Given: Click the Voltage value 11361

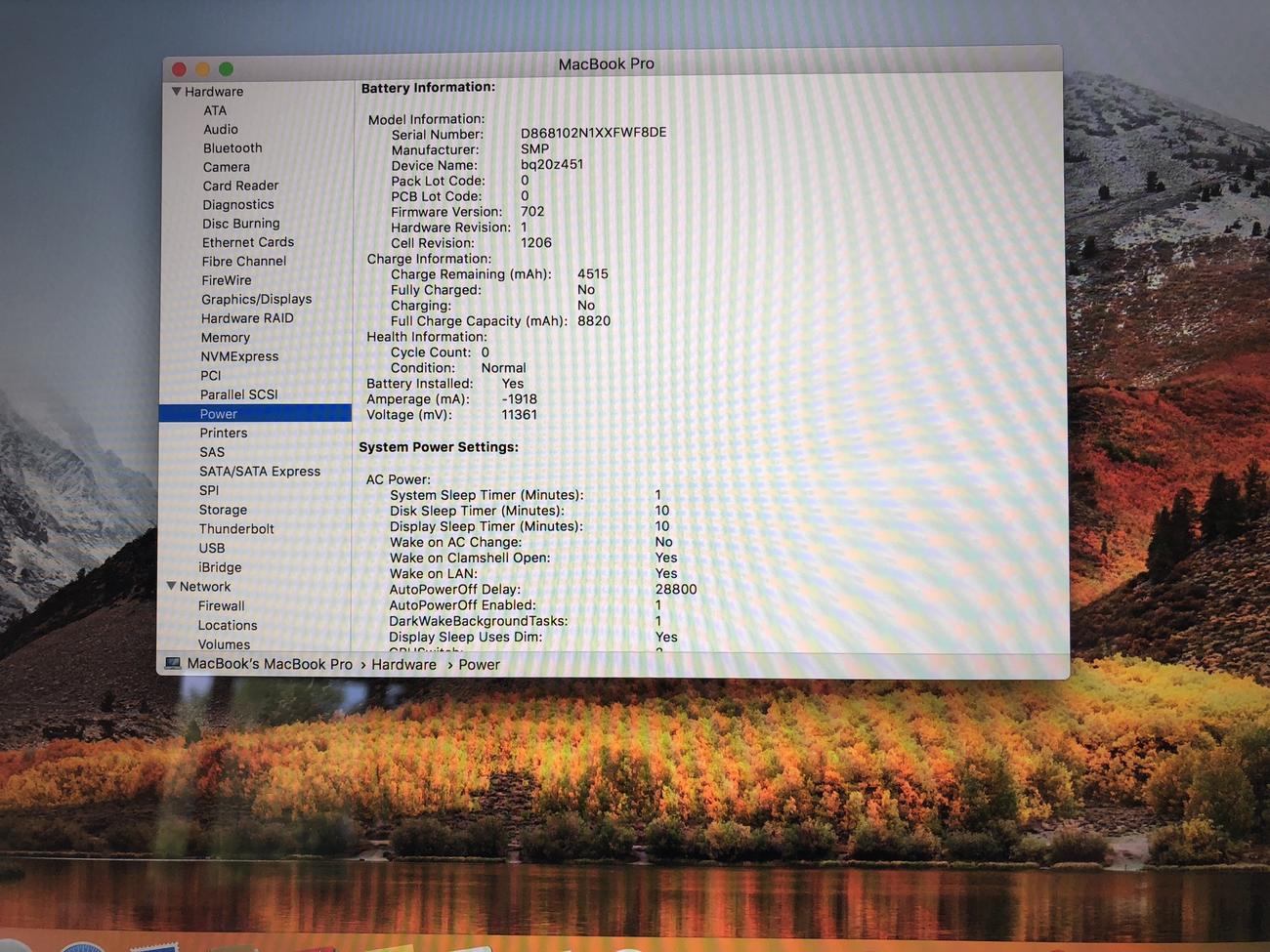Looking at the screenshot, I should coord(520,415).
